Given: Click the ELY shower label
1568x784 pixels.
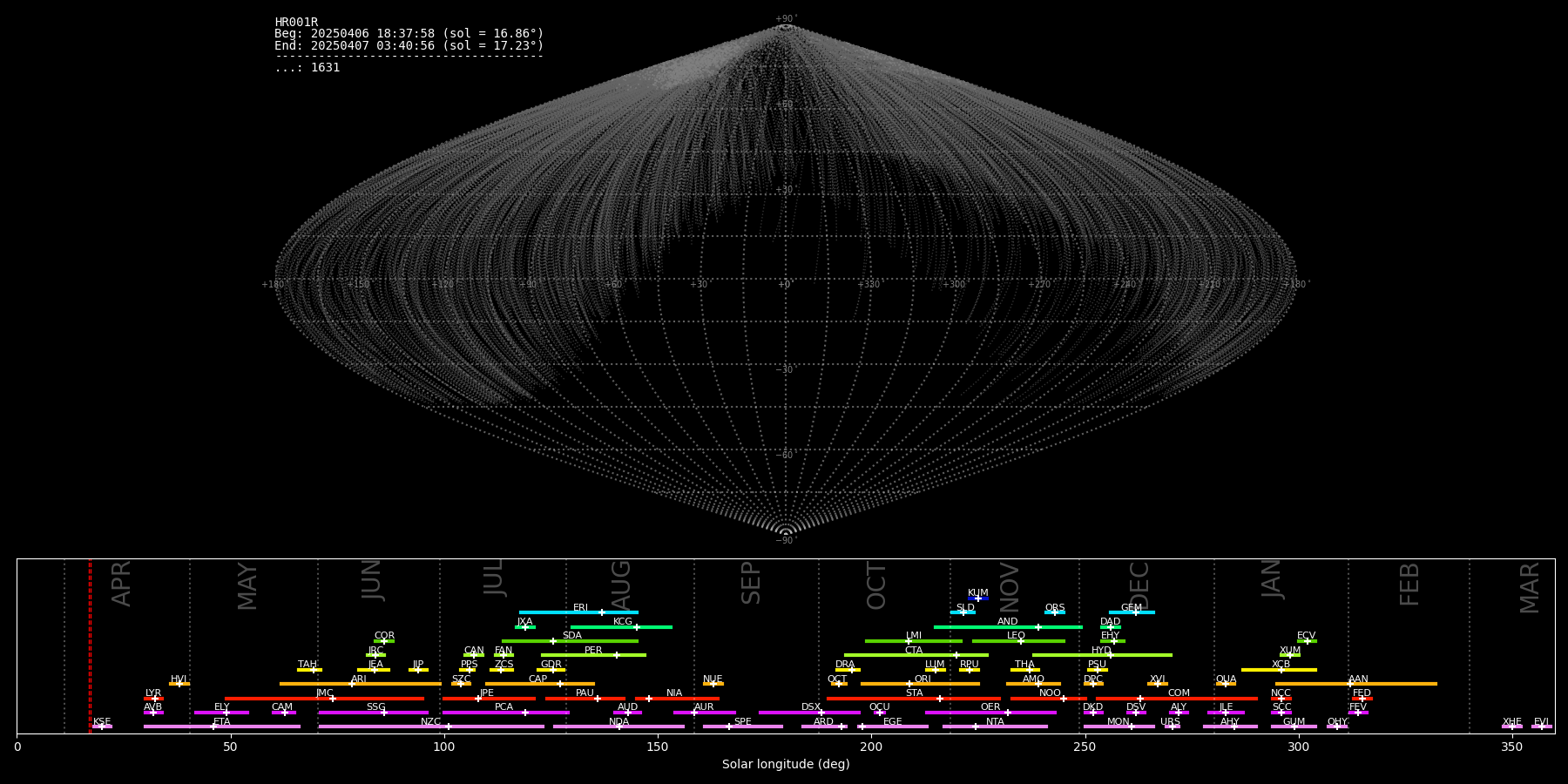Looking at the screenshot, I should click(x=222, y=707).
